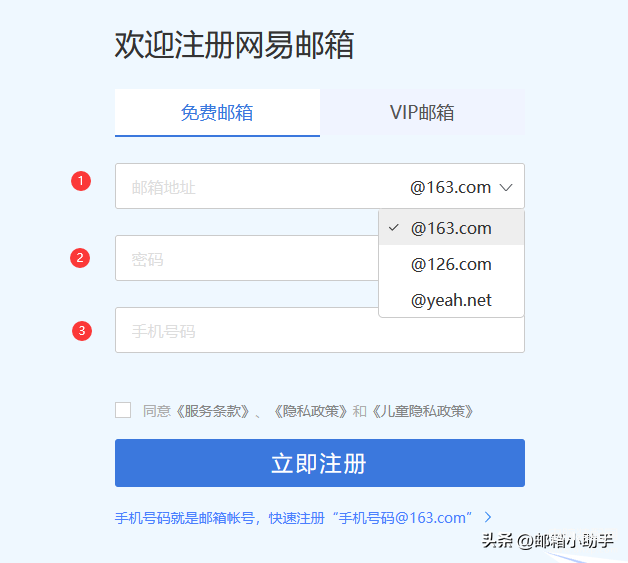Image resolution: width=628 pixels, height=563 pixels.
Task: Open the 服务条款 link
Action: [213, 411]
